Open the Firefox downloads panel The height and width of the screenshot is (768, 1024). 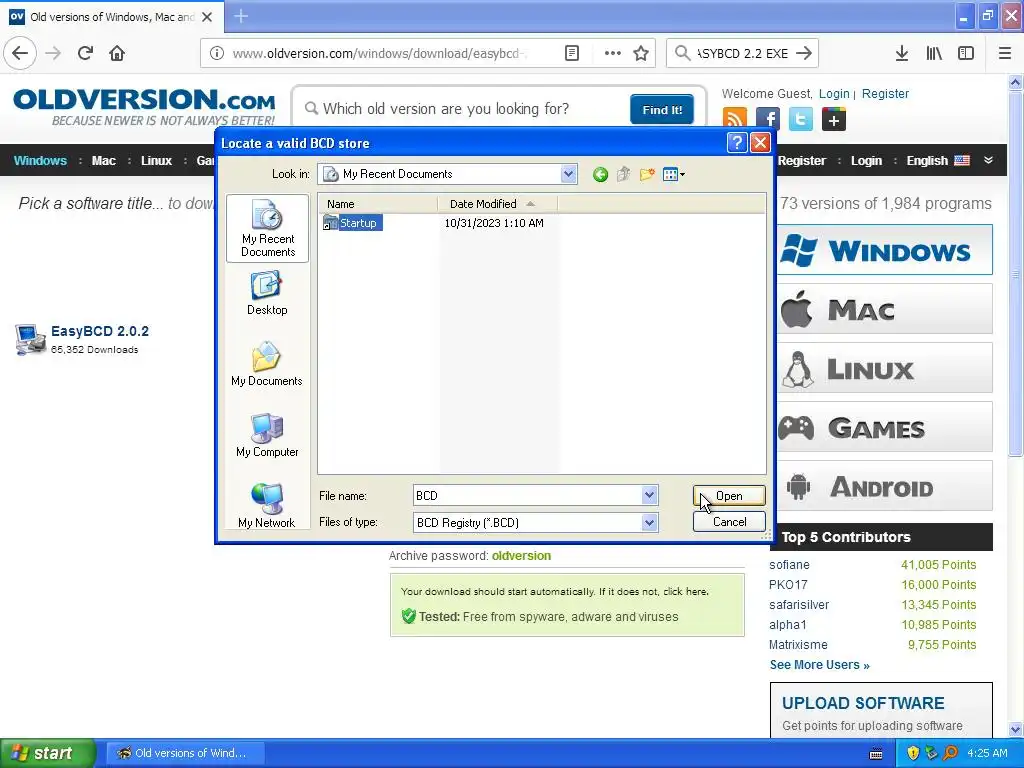[902, 54]
